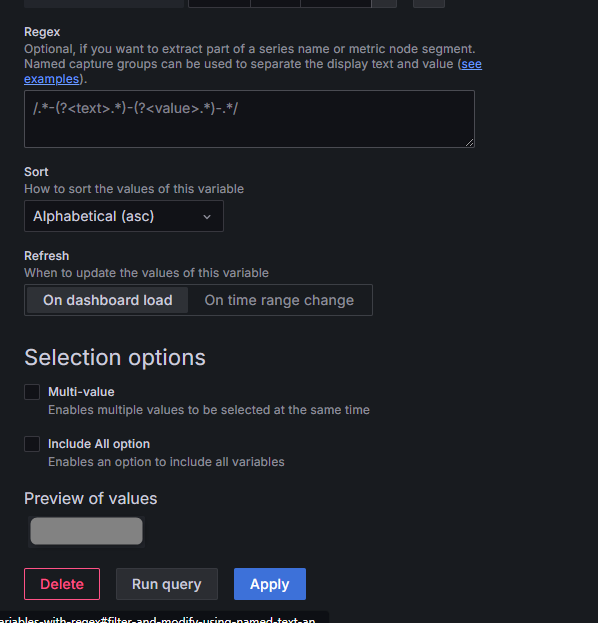The height and width of the screenshot is (623, 598).
Task: Apply the variable changes
Action: (x=270, y=584)
